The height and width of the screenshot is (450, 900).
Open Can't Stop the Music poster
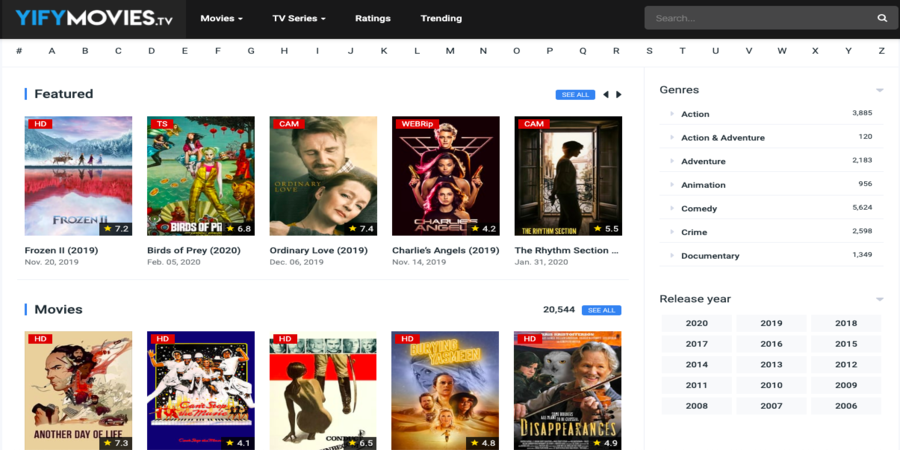(201, 390)
